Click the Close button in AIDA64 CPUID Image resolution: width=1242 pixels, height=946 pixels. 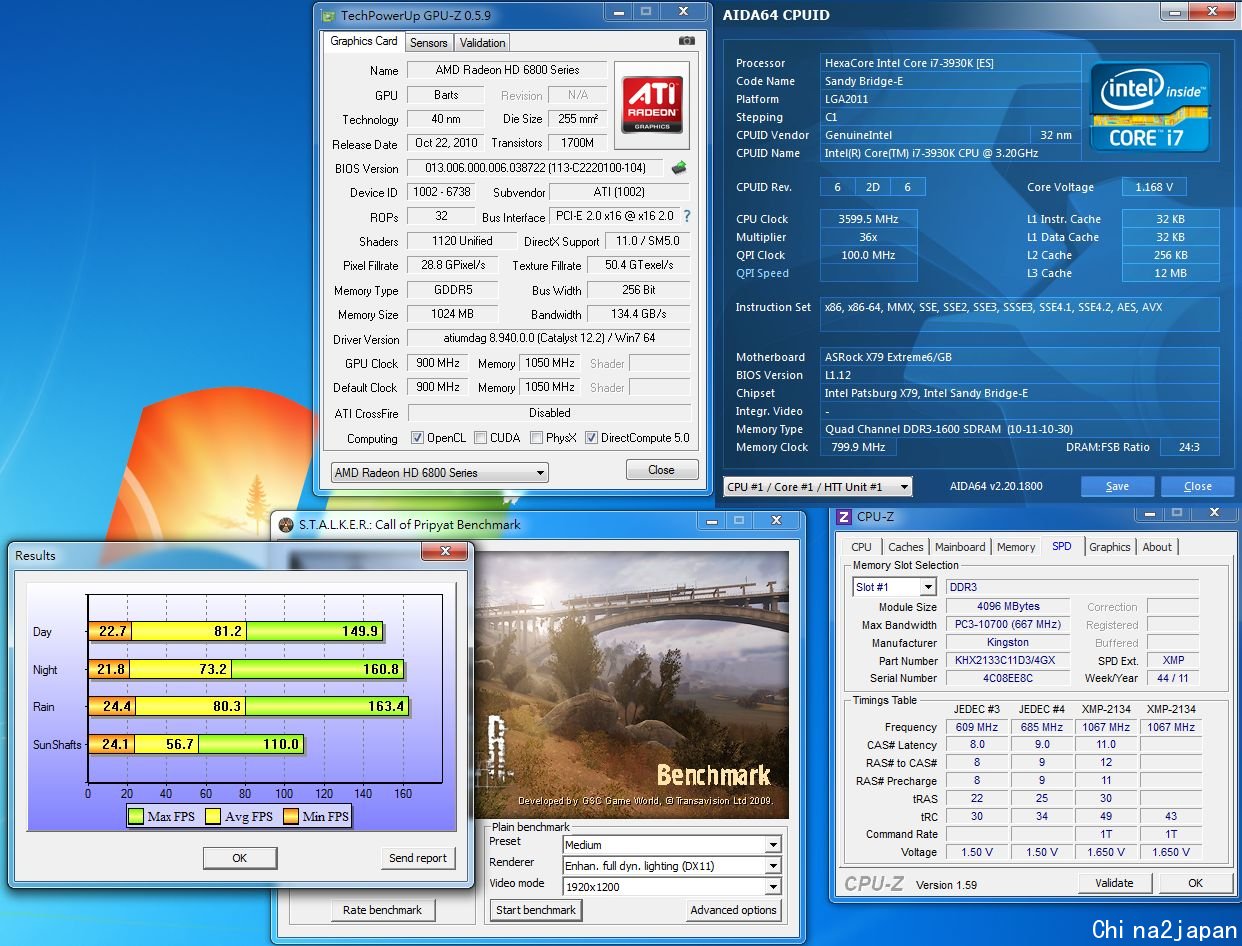point(1197,487)
